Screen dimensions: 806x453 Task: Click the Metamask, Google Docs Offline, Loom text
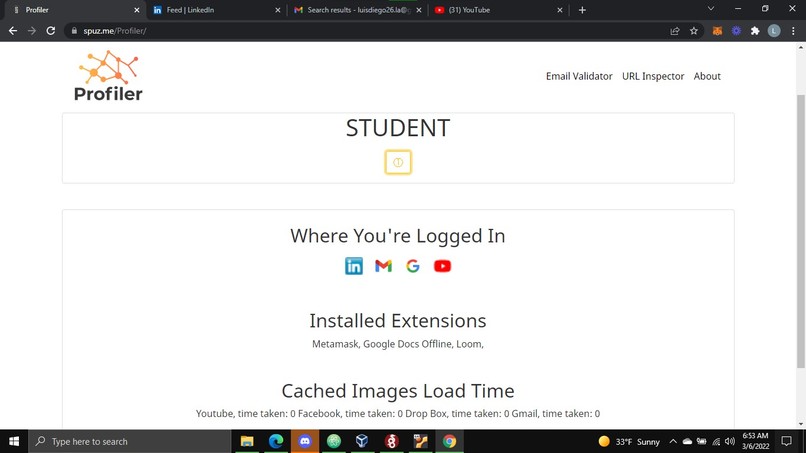398,344
